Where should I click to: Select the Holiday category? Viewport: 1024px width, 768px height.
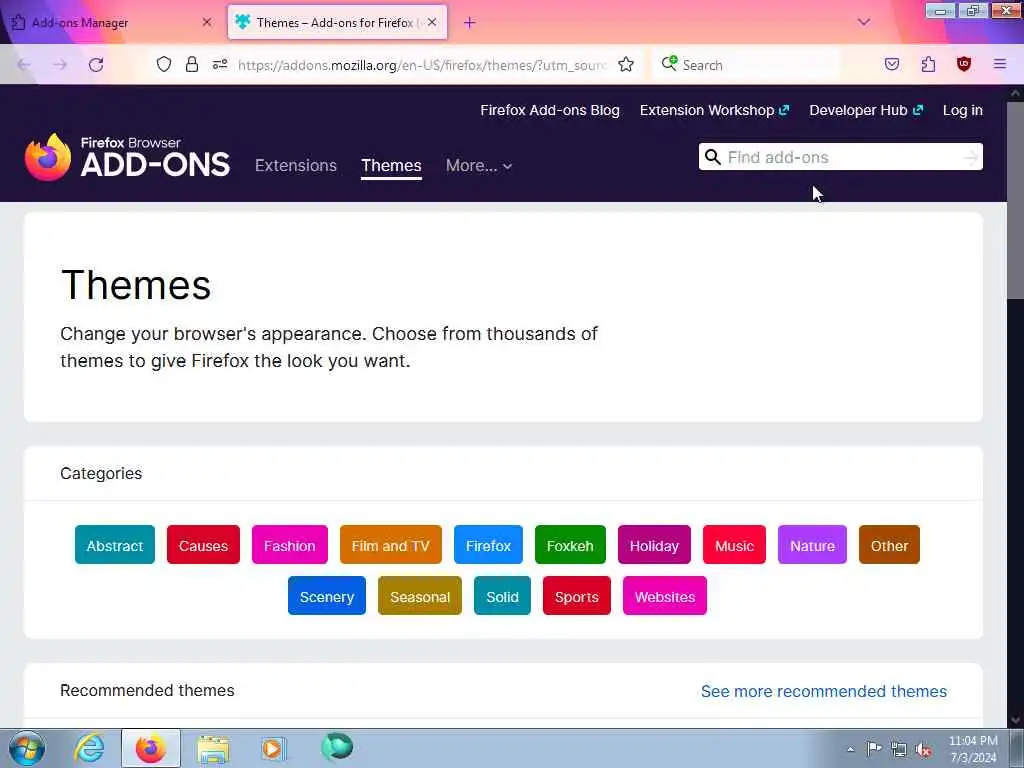pyautogui.click(x=654, y=545)
